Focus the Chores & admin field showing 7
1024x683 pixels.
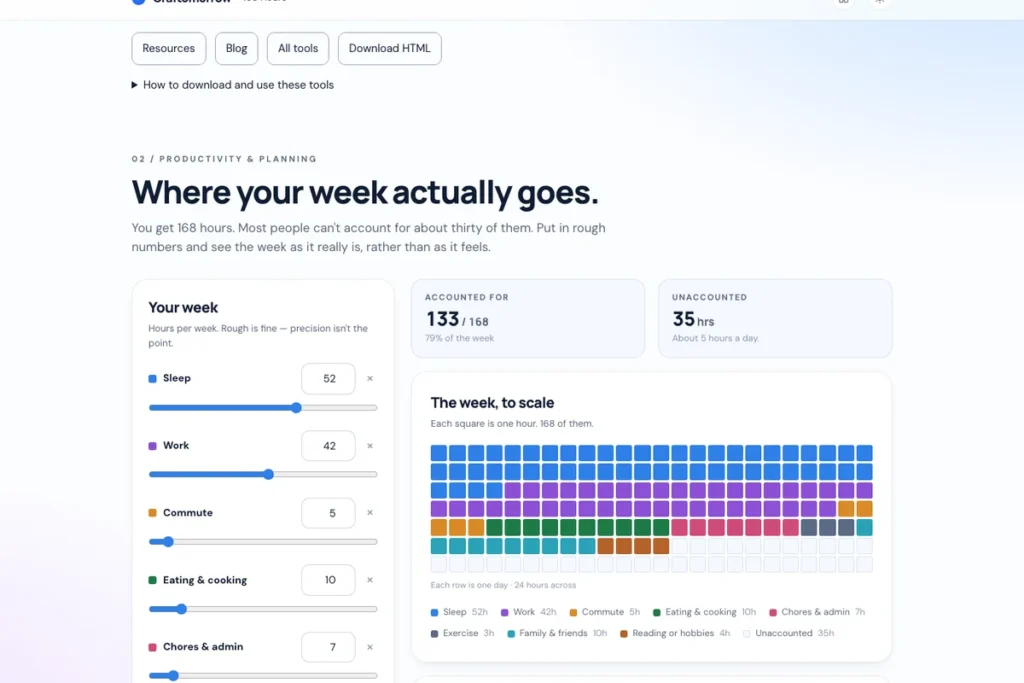[328, 647]
